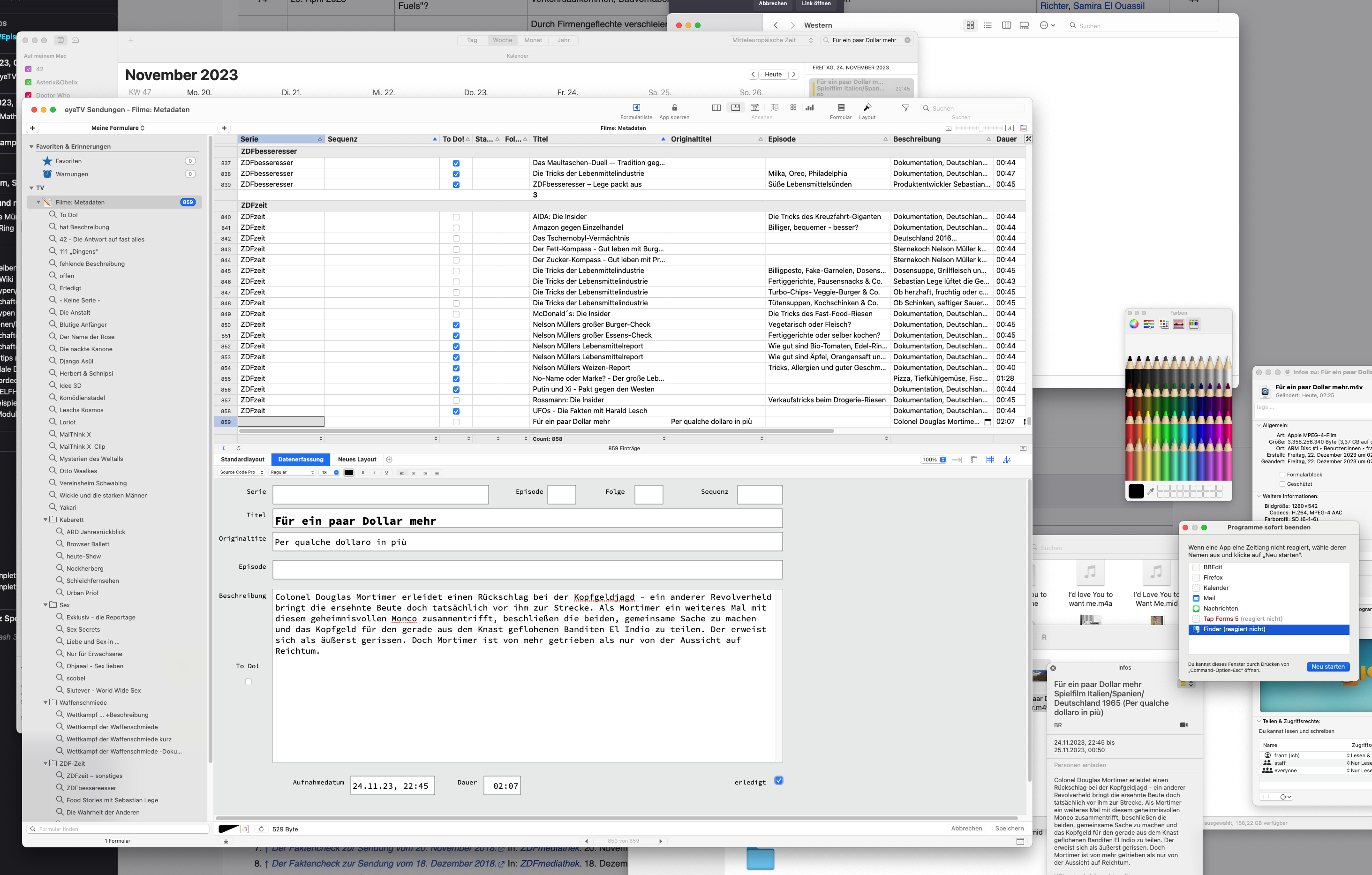The height and width of the screenshot is (875, 1372).
Task: Switch to the Standardlayout tab
Action: pyautogui.click(x=243, y=460)
